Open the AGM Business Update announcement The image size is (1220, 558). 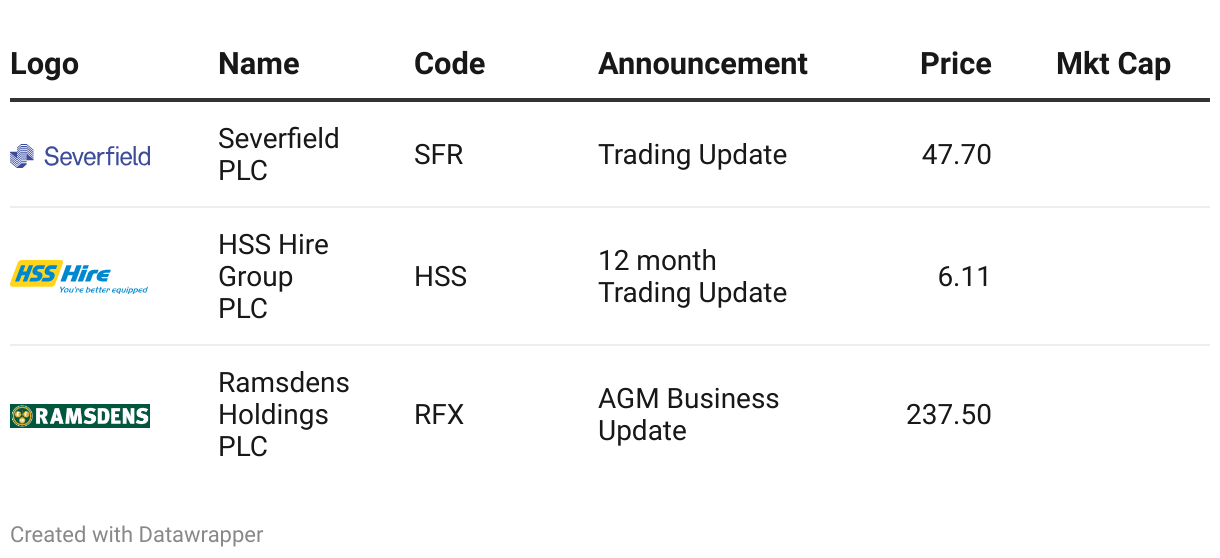point(688,415)
